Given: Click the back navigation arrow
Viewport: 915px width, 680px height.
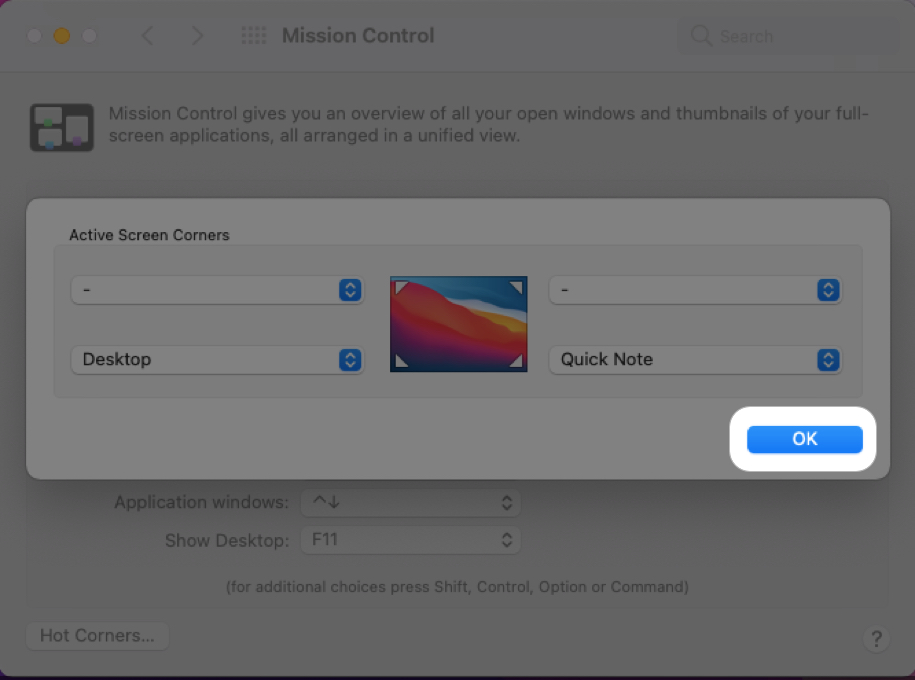Looking at the screenshot, I should pyautogui.click(x=148, y=36).
